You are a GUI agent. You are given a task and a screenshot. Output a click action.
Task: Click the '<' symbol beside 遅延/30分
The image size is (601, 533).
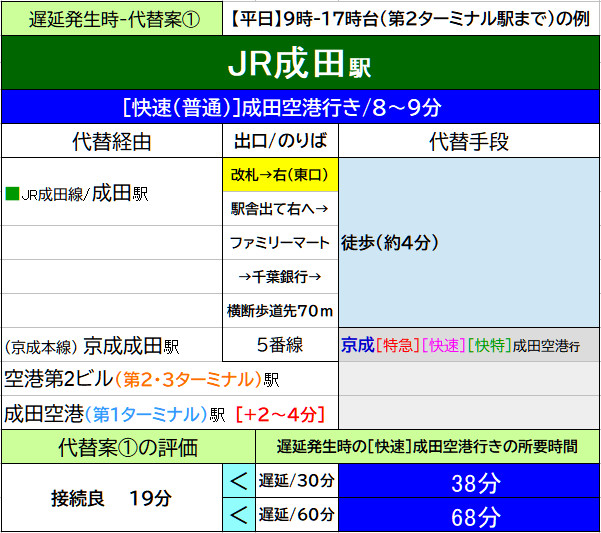pyautogui.click(x=239, y=481)
